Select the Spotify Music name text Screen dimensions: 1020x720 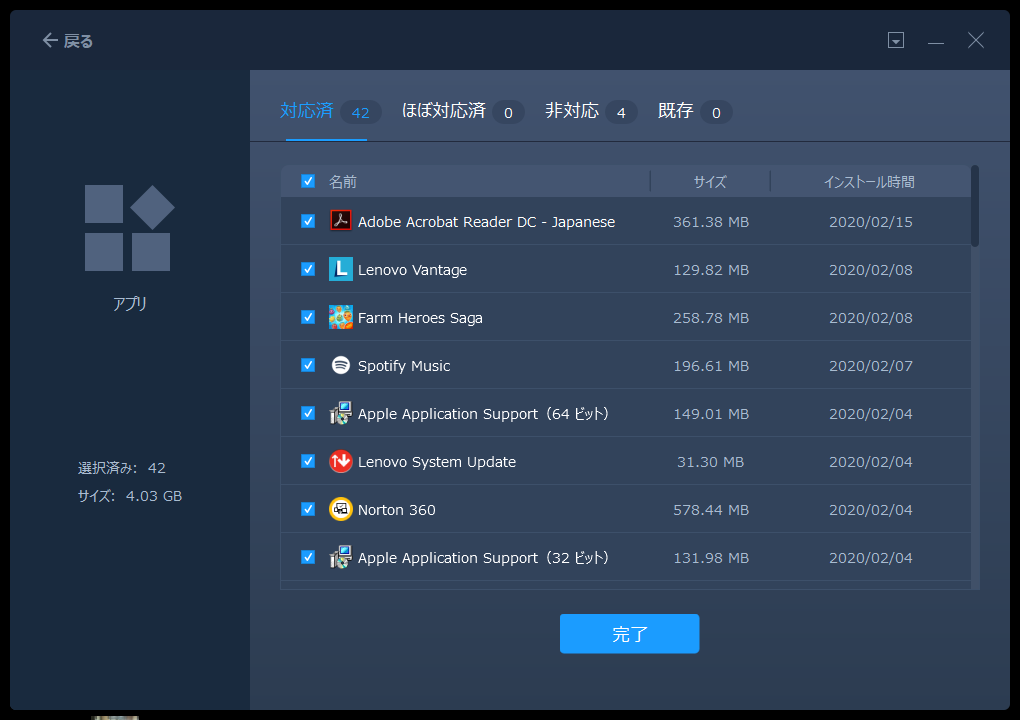[x=404, y=366]
